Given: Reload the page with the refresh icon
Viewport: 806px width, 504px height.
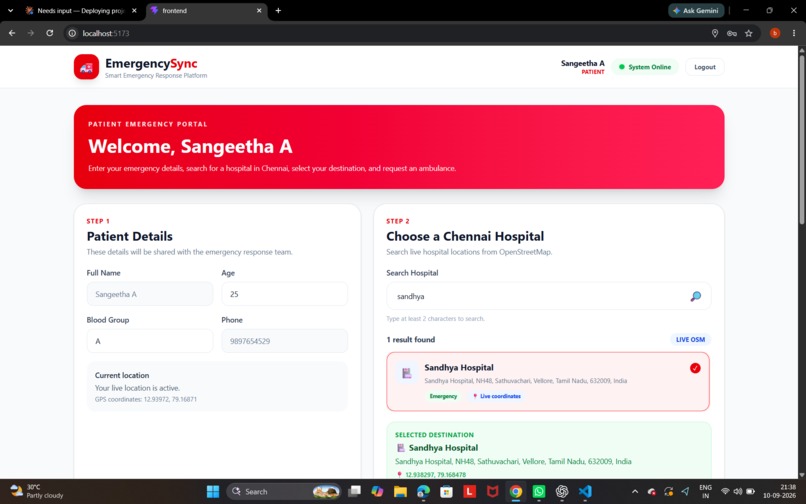Looking at the screenshot, I should click(49, 33).
